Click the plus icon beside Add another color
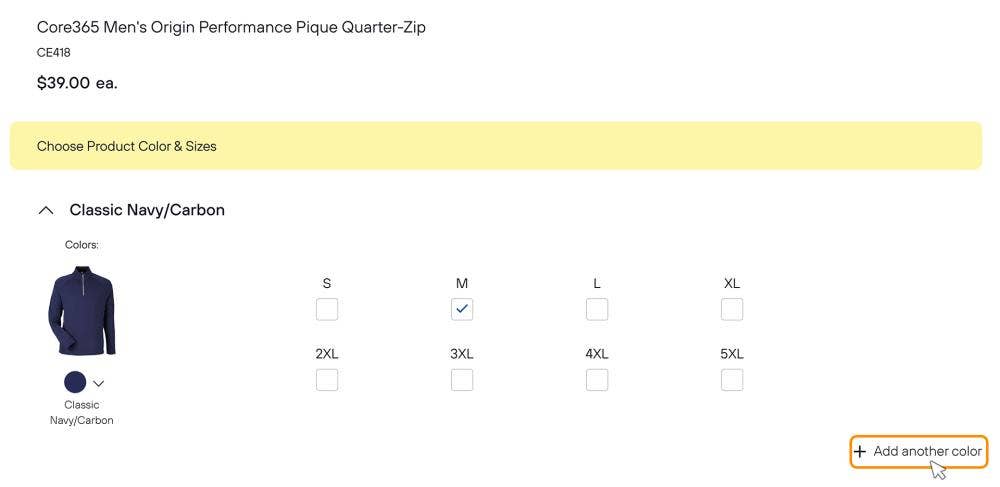 (x=860, y=452)
